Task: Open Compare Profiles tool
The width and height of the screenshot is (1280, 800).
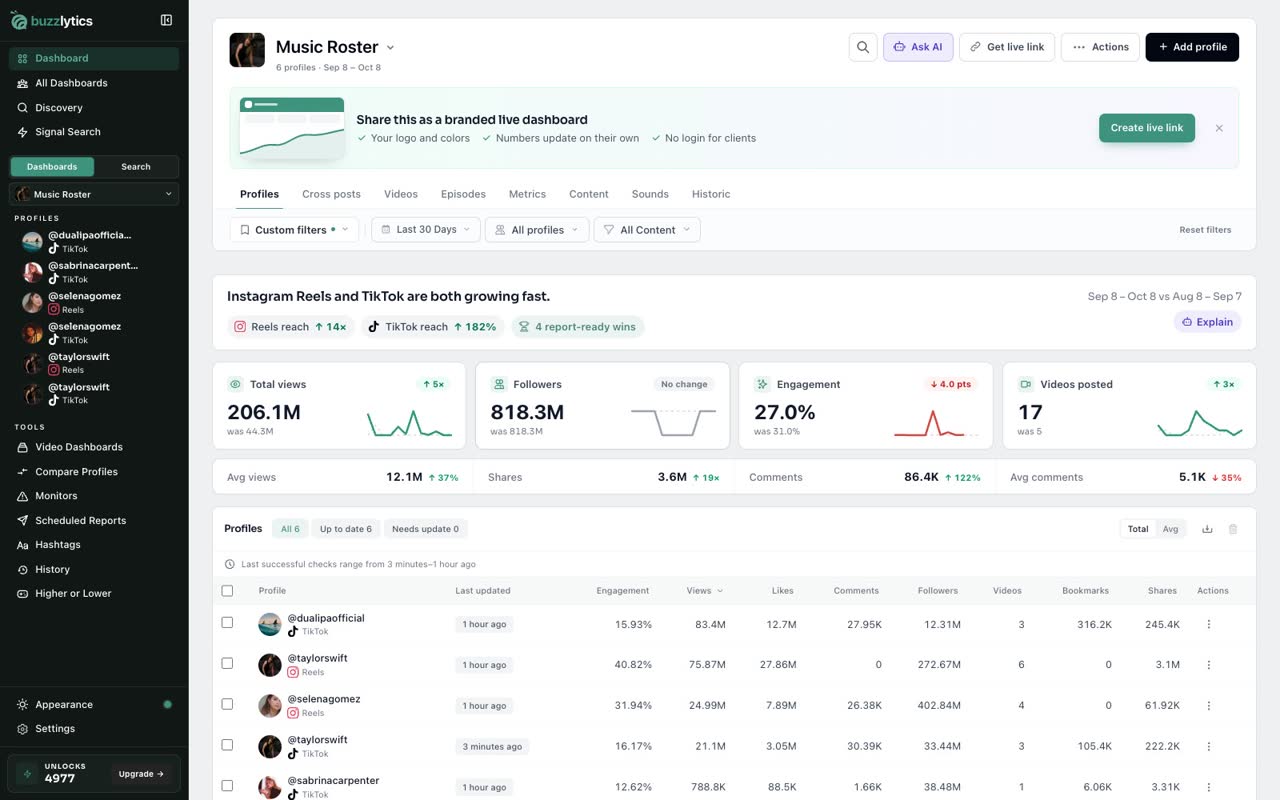Action: (94, 472)
